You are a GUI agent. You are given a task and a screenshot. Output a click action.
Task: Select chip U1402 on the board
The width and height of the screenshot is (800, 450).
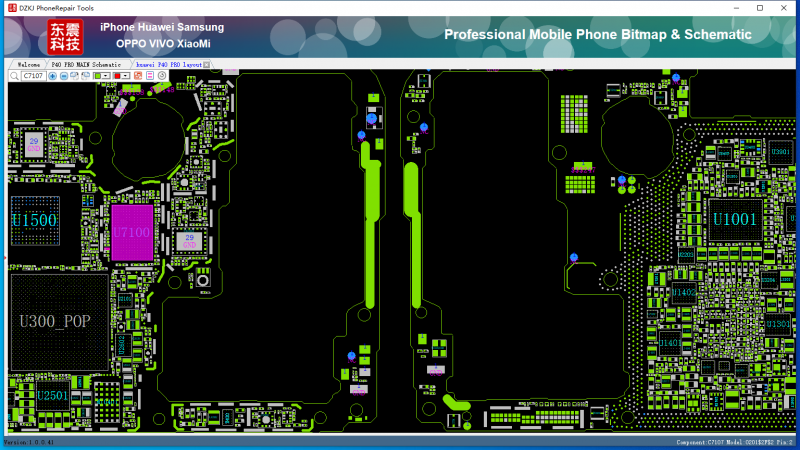pyautogui.click(x=684, y=292)
